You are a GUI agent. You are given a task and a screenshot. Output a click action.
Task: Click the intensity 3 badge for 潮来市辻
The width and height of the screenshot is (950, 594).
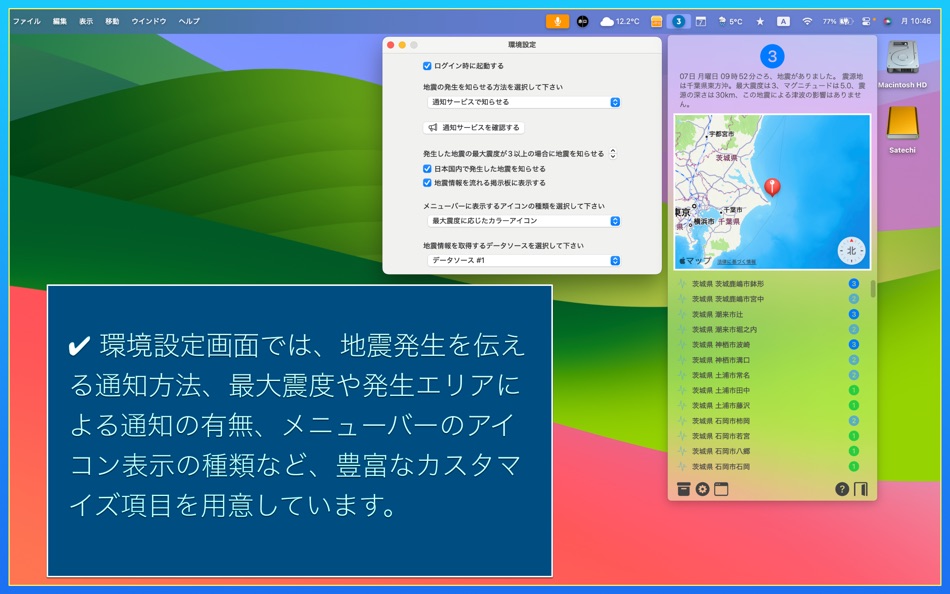click(x=853, y=314)
